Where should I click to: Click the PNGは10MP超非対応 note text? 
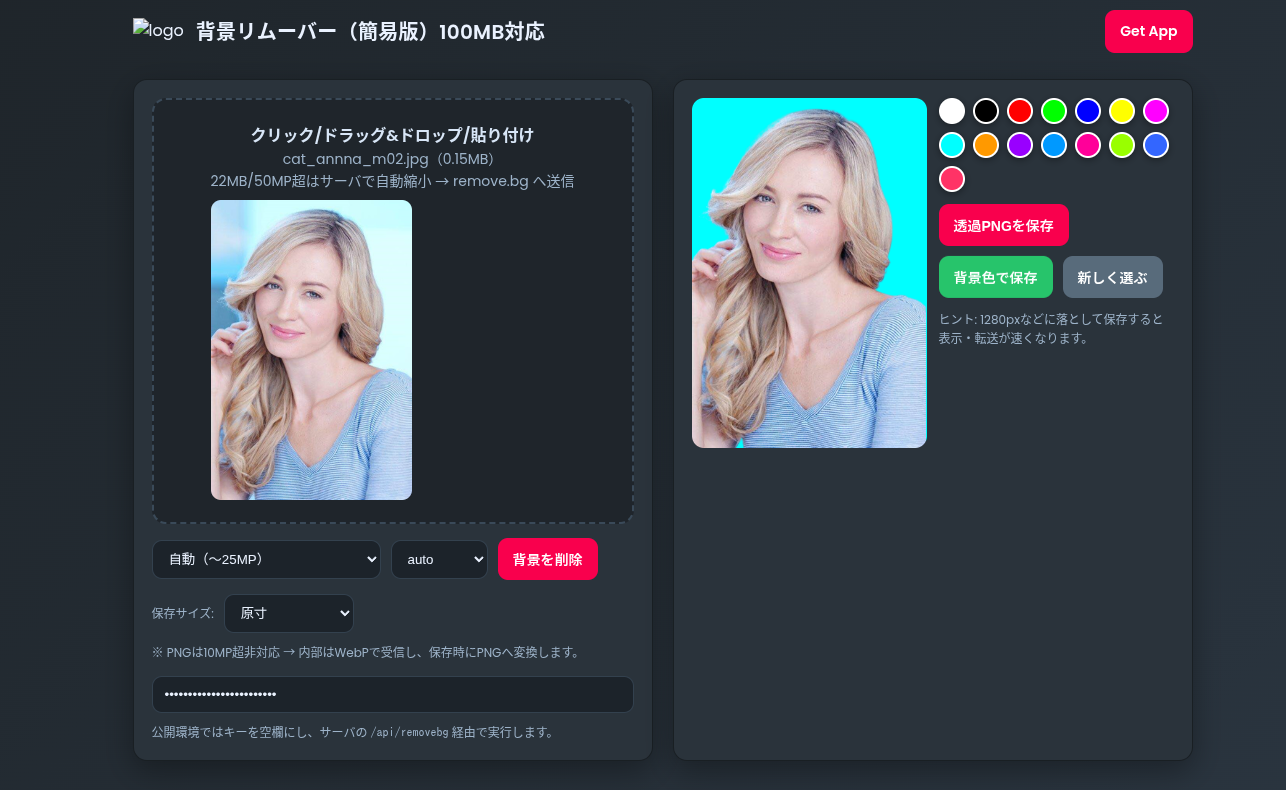pos(366,652)
